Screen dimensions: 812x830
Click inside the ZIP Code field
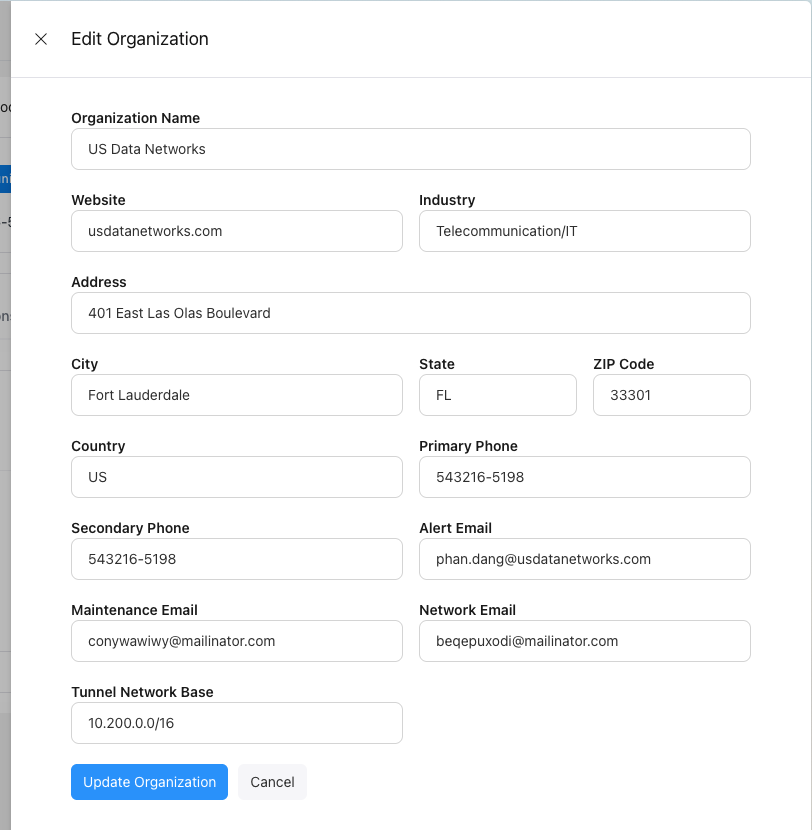671,395
